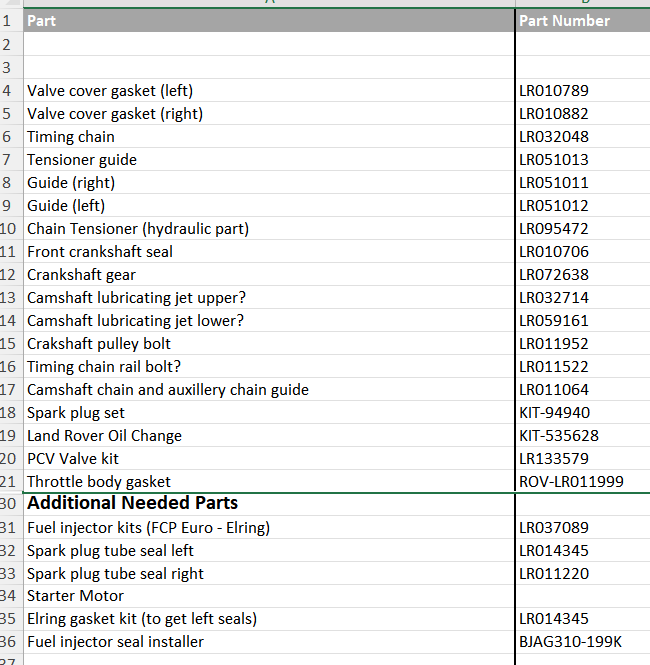The height and width of the screenshot is (665, 650).
Task: Select part number LR051012
Action: pos(583,205)
